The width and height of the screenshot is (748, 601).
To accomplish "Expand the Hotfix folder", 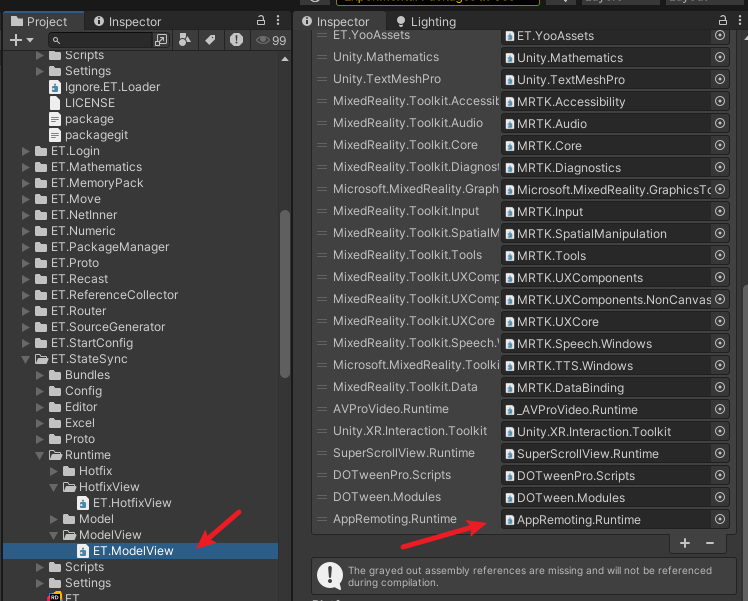I will tap(53, 471).
